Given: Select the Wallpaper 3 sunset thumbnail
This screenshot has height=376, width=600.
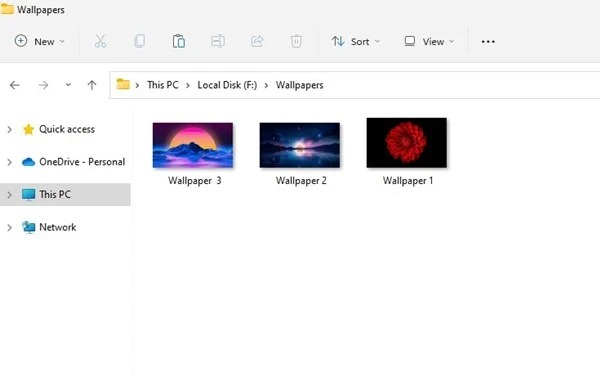Looking at the screenshot, I should point(192,145).
